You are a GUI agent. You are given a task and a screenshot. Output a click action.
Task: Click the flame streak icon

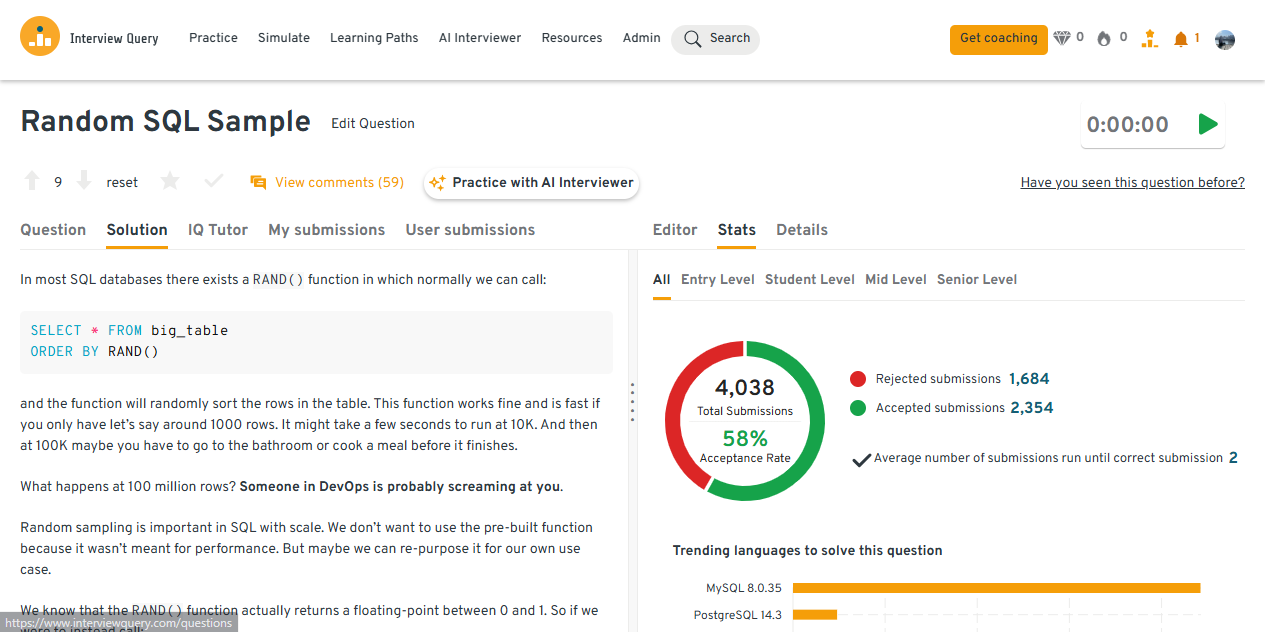[x=1104, y=39]
